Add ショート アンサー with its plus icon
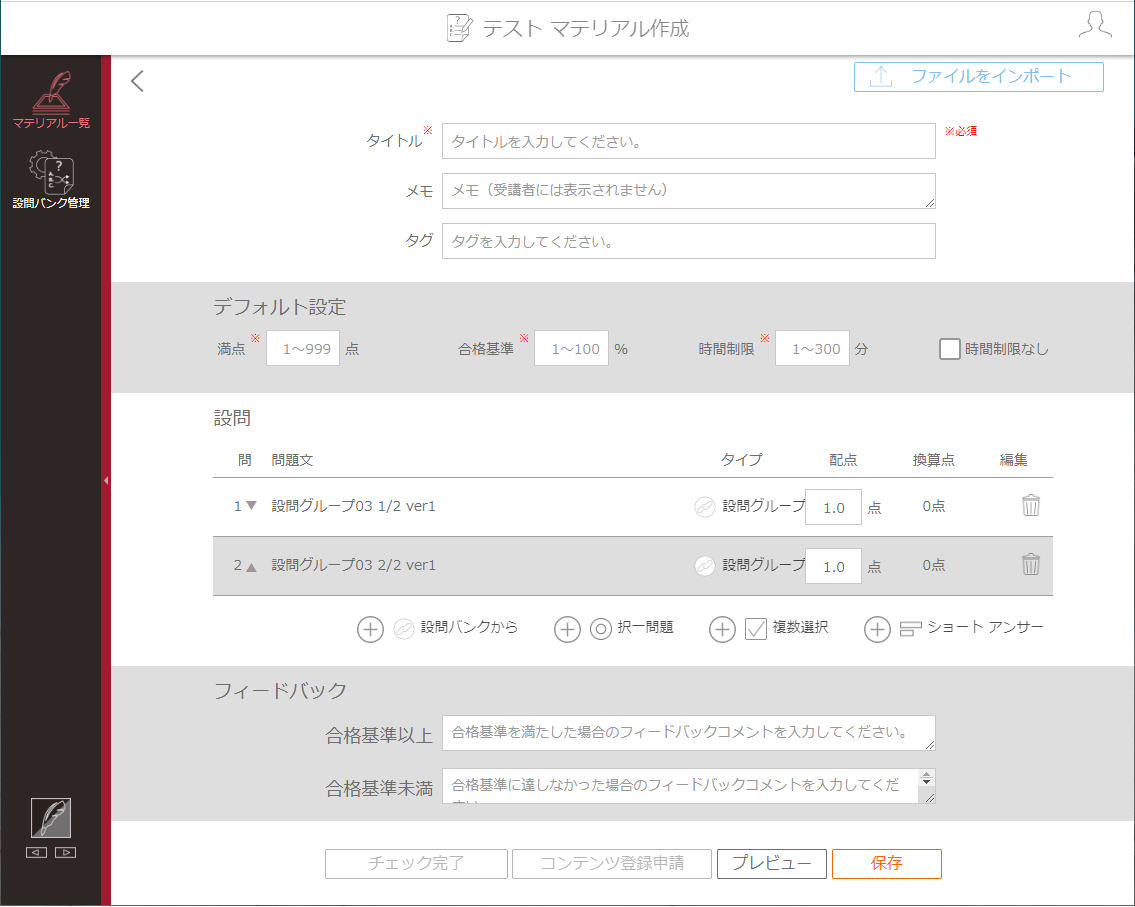Image resolution: width=1135 pixels, height=907 pixels. tap(877, 629)
